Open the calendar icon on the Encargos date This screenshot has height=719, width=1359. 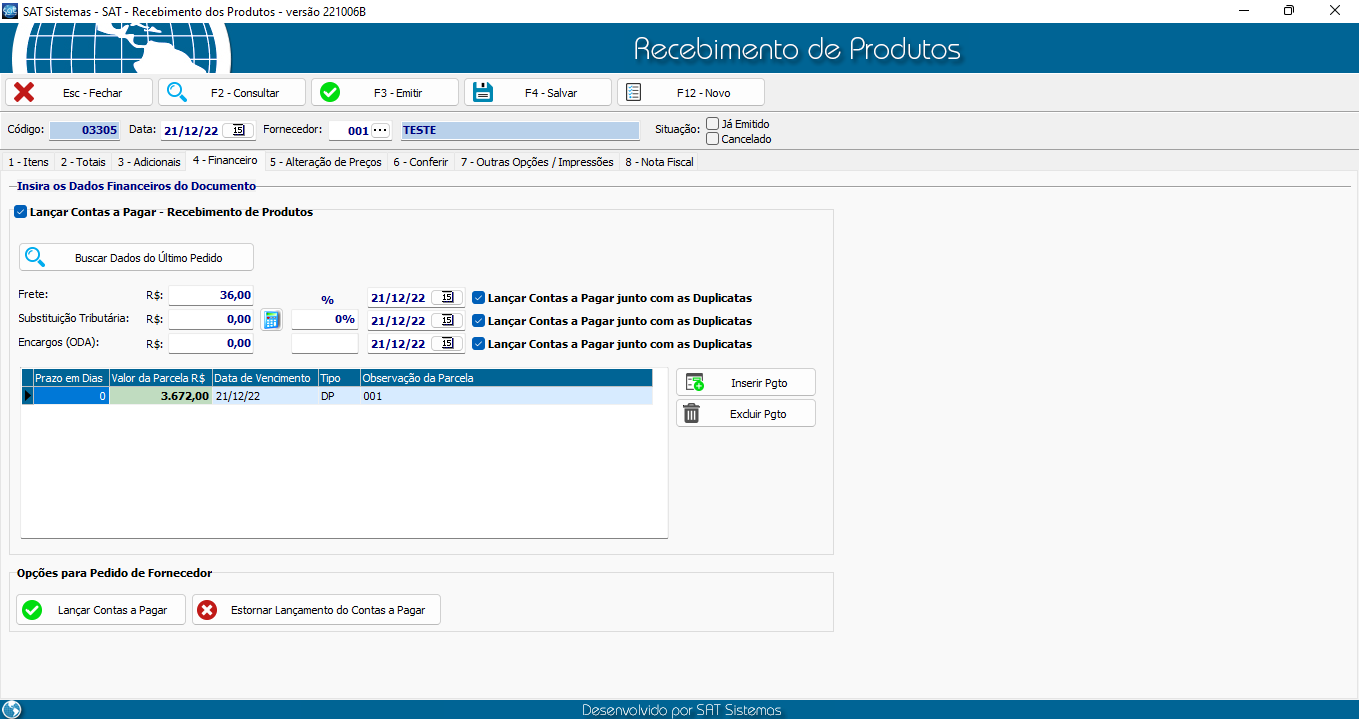pos(447,344)
